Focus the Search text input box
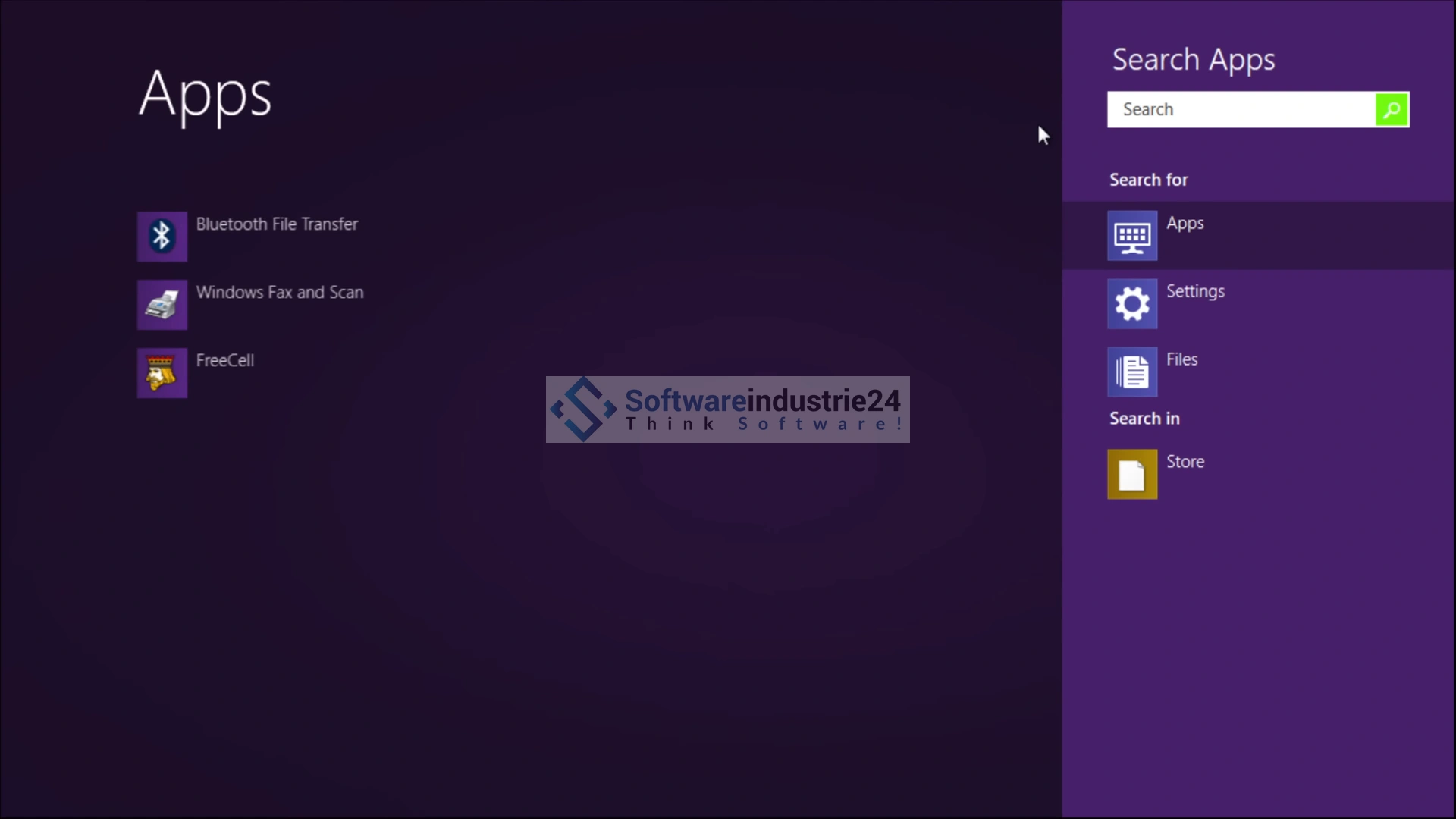Viewport: 1456px width, 819px height. click(1241, 110)
